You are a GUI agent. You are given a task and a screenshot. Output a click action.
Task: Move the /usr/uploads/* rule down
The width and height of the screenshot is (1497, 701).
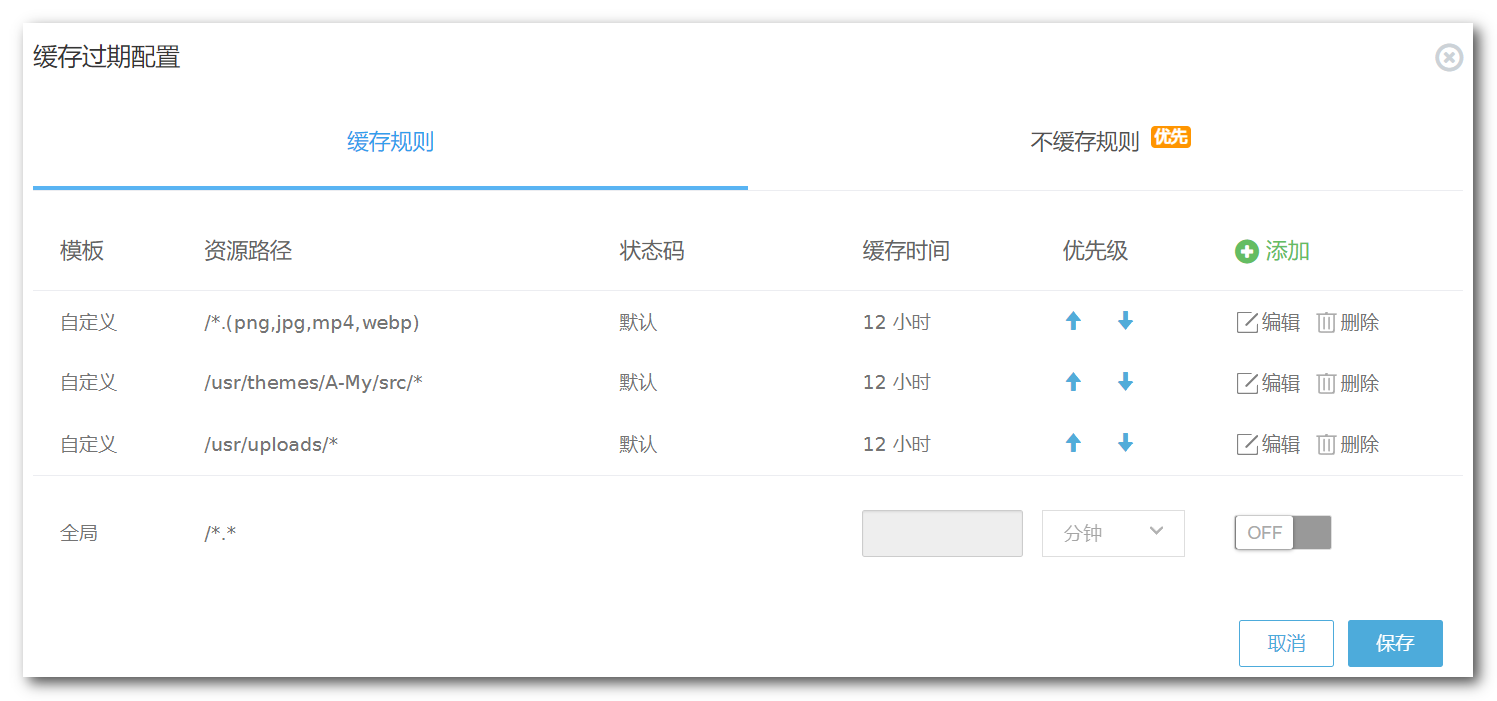1125,443
